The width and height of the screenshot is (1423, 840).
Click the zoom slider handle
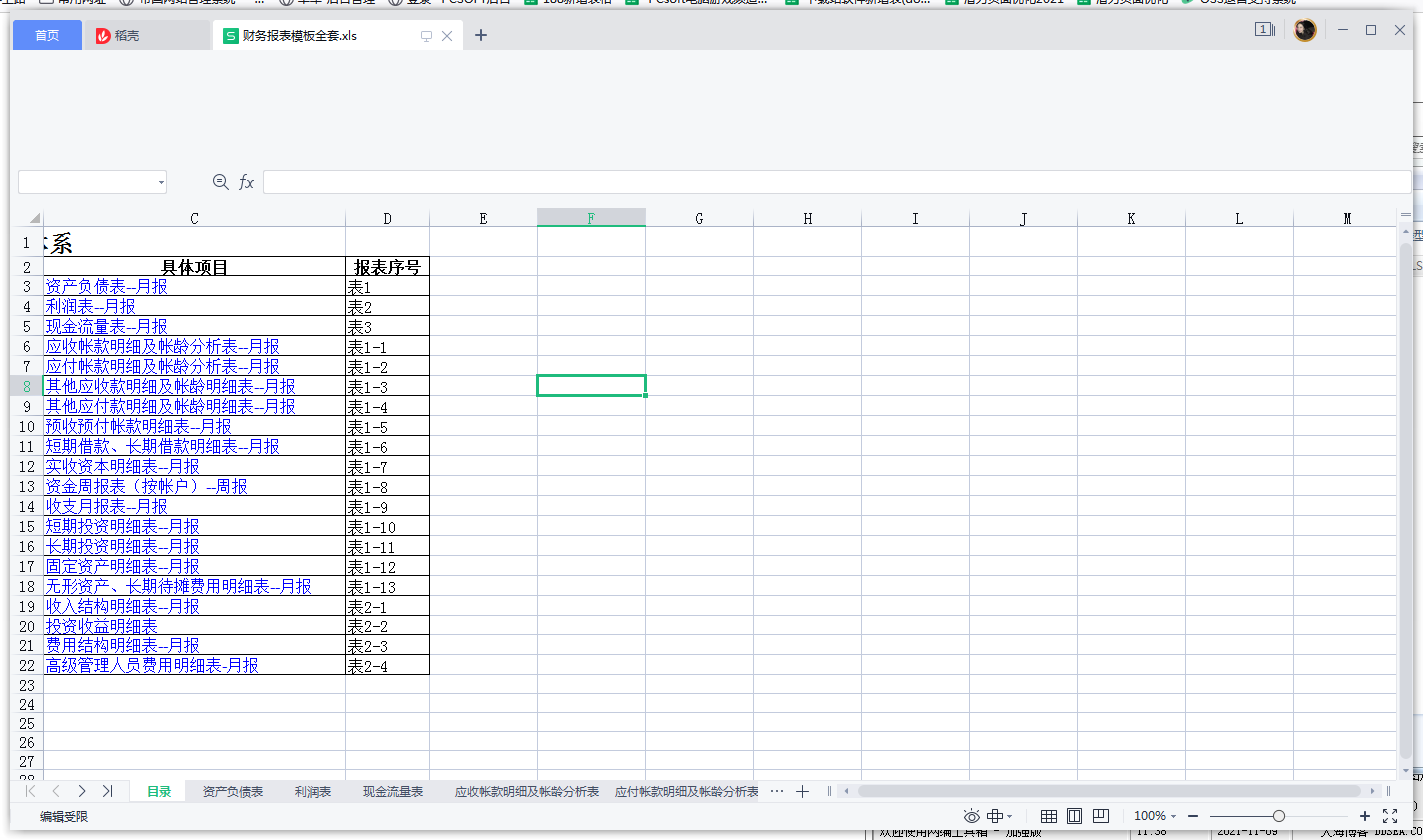[x=1278, y=816]
